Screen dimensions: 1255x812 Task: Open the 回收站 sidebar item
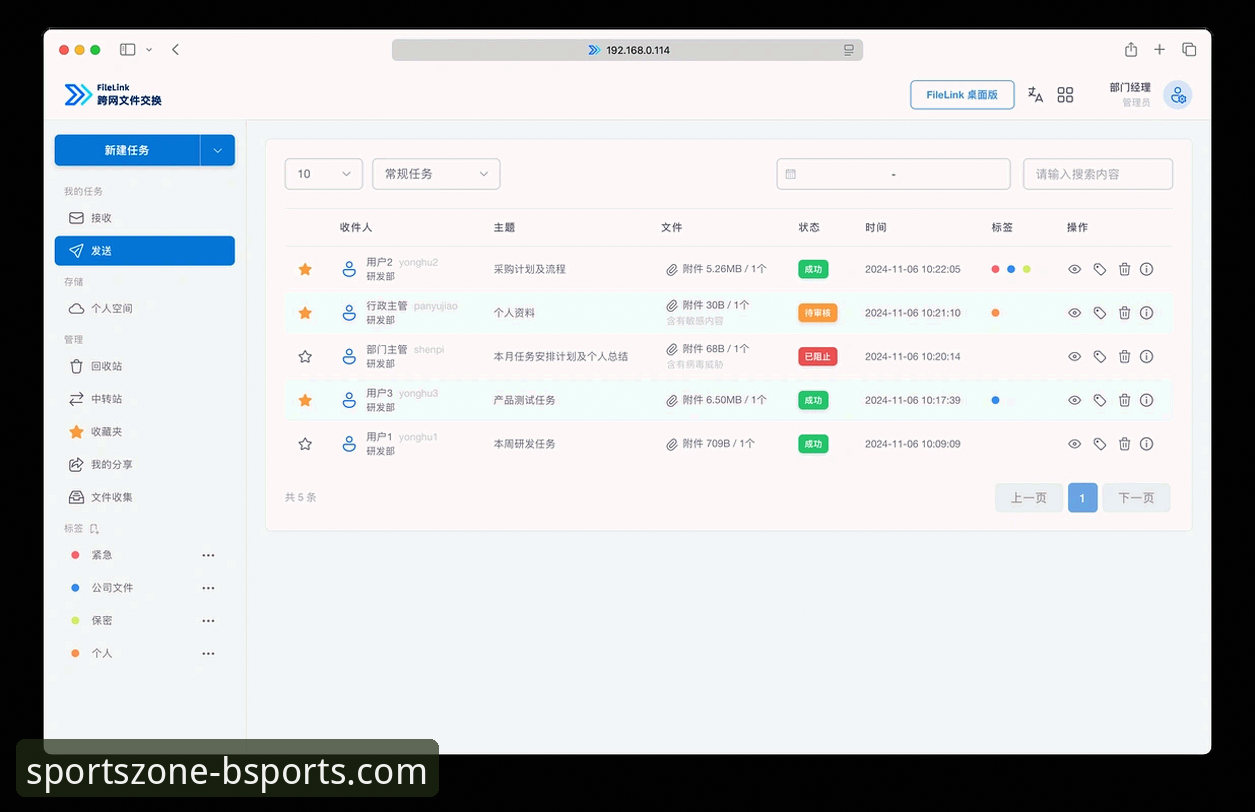point(105,366)
